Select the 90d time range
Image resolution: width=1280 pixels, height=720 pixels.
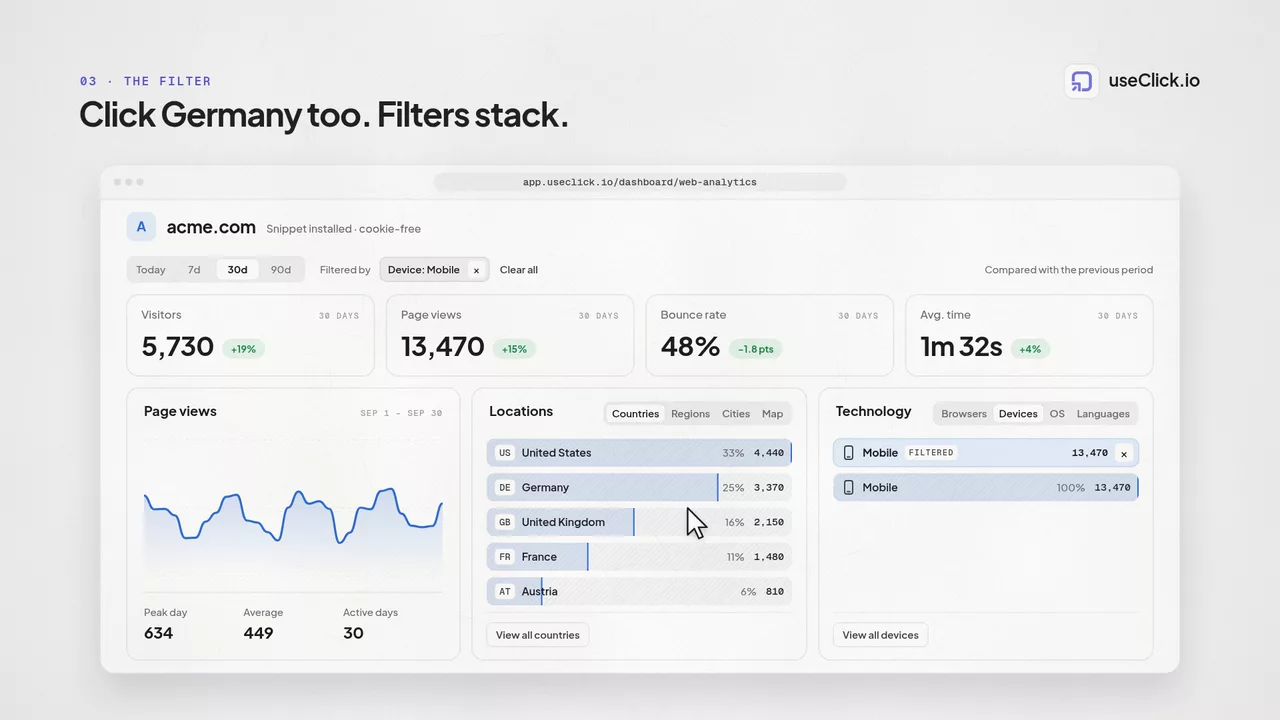pos(281,270)
